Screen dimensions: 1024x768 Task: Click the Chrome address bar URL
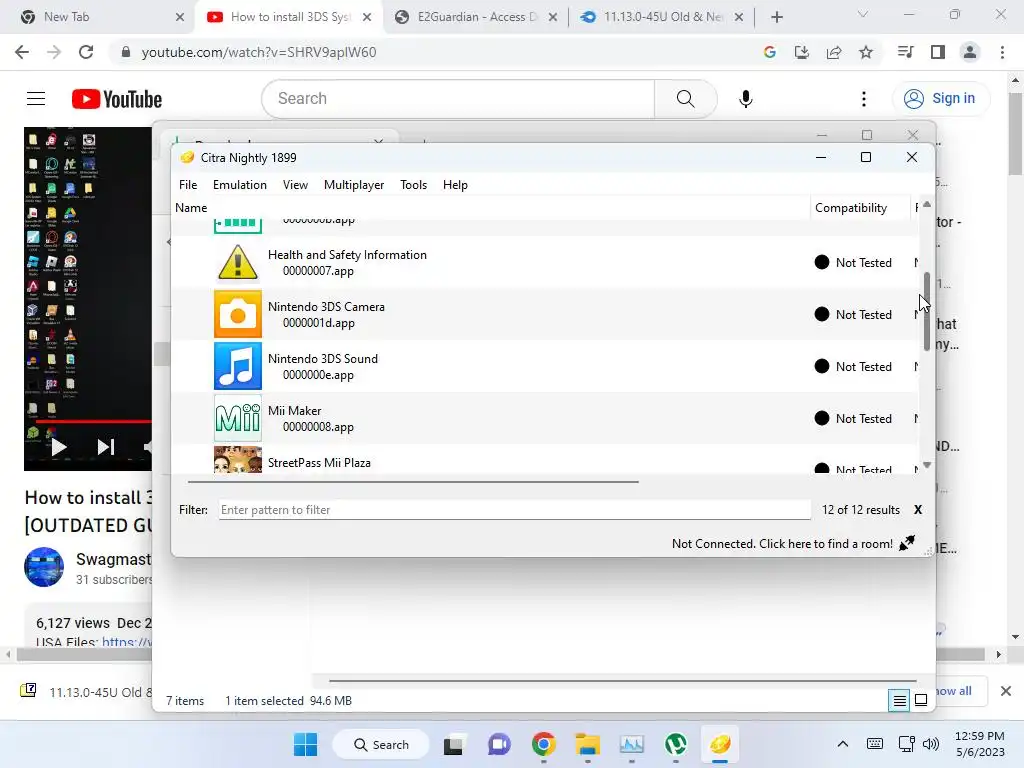tap(259, 52)
